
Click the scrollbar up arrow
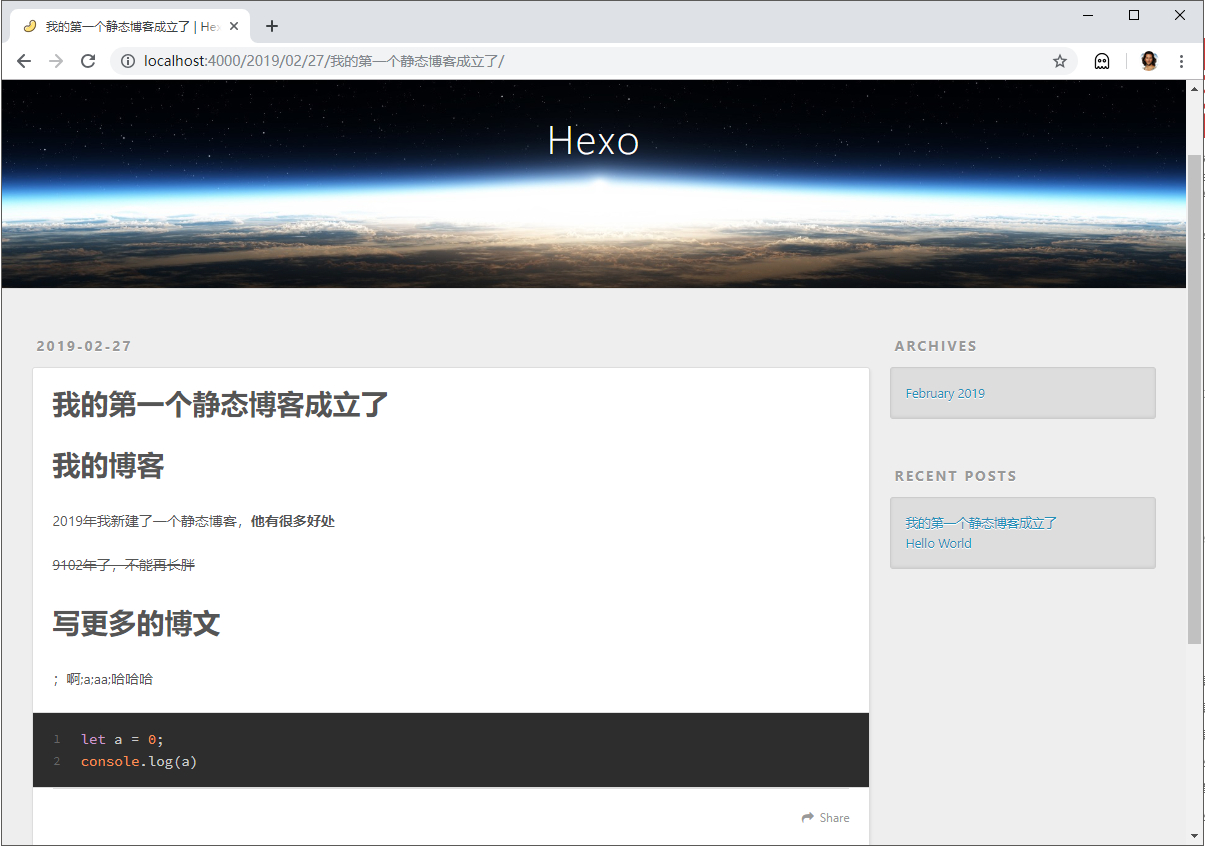1195,89
